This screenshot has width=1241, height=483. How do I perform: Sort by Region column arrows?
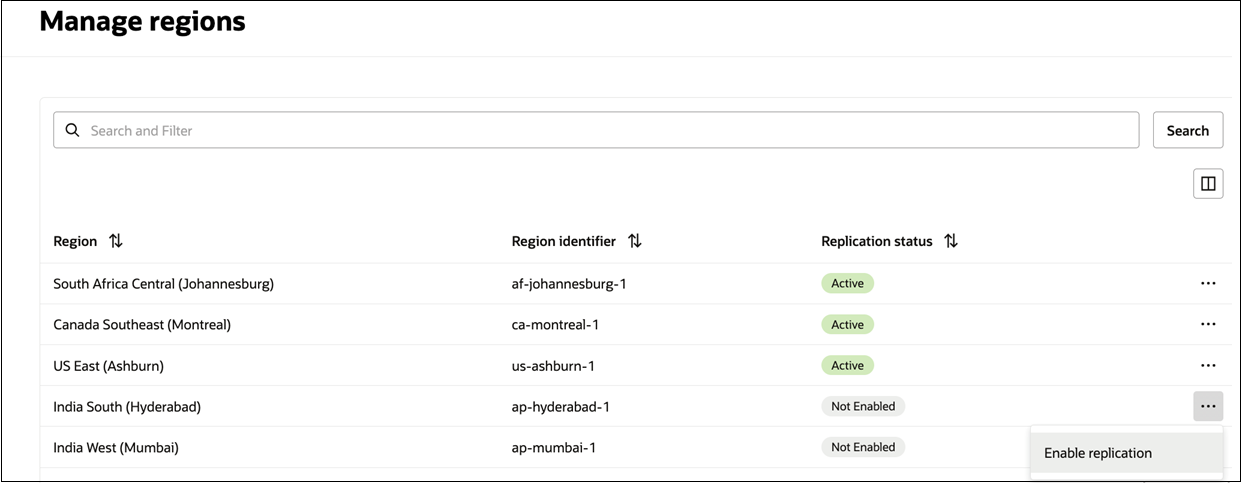click(x=116, y=241)
